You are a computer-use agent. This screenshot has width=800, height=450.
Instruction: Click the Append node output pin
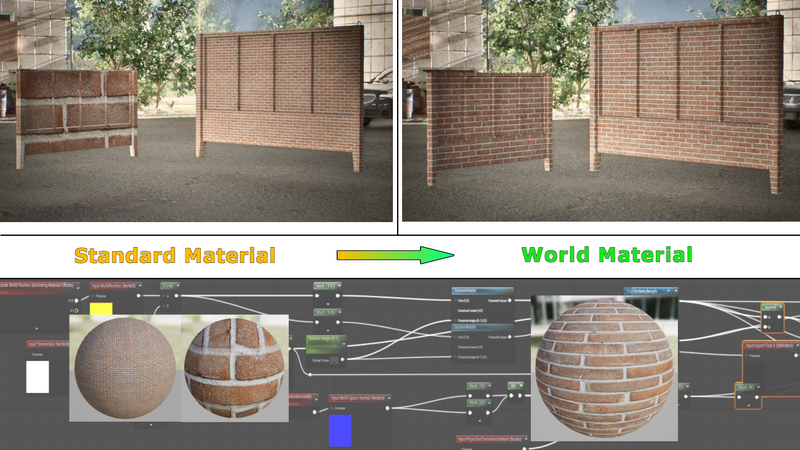[x=780, y=317]
